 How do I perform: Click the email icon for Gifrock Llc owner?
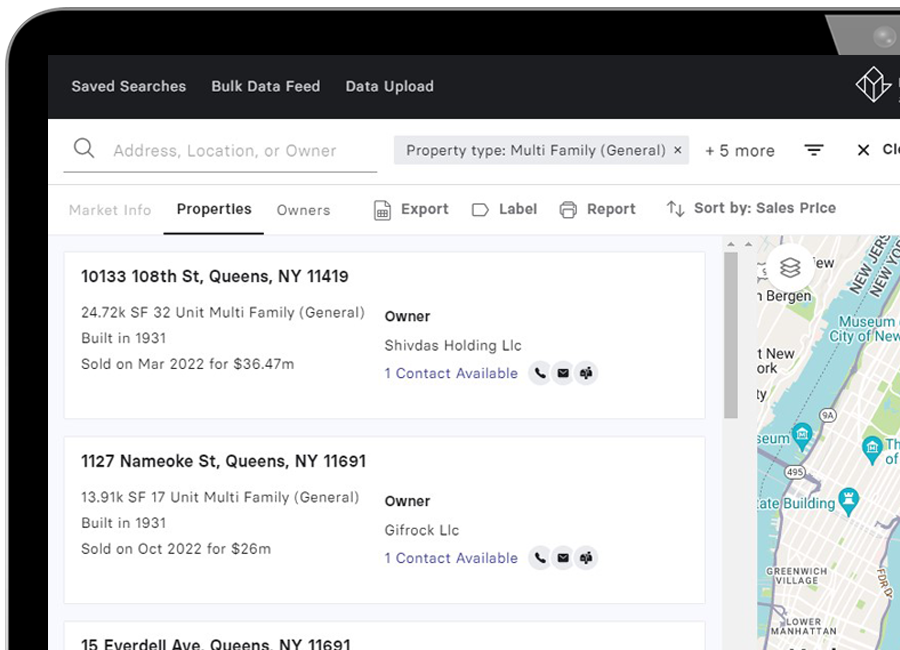coord(563,558)
